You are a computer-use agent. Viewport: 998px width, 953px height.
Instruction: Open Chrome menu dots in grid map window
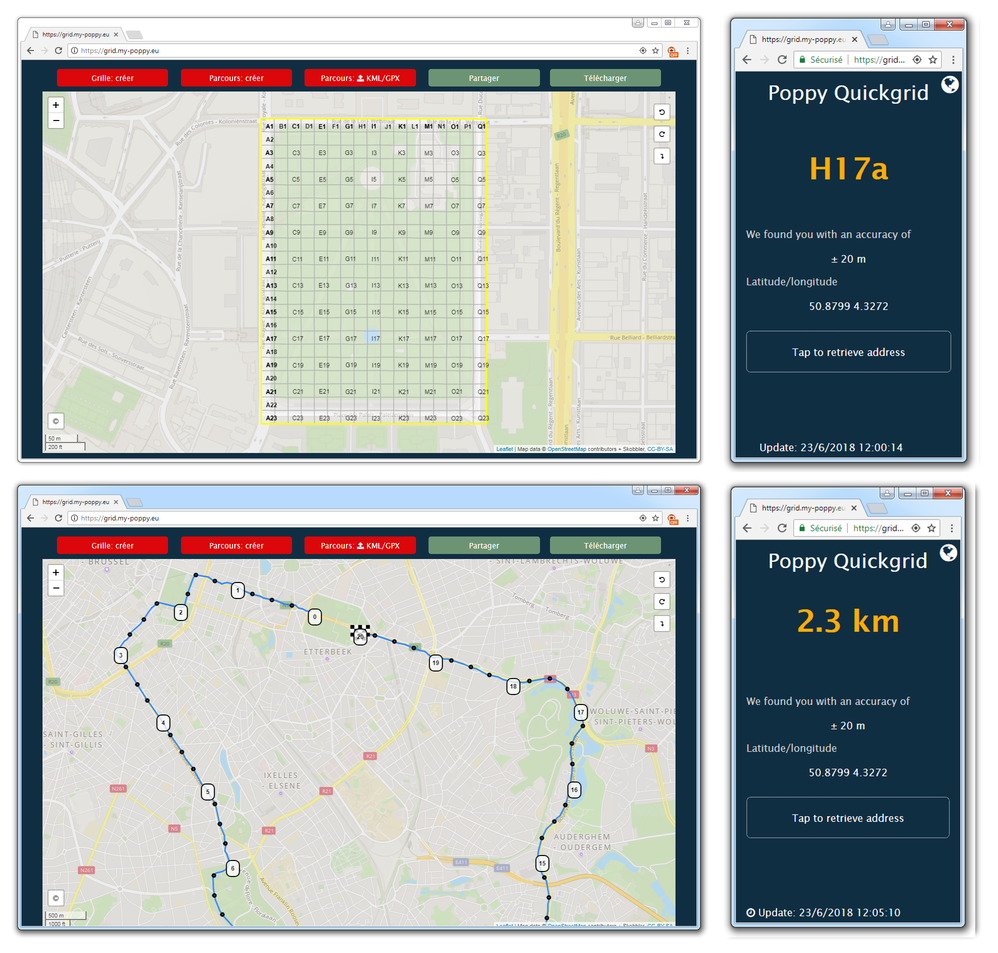(687, 50)
